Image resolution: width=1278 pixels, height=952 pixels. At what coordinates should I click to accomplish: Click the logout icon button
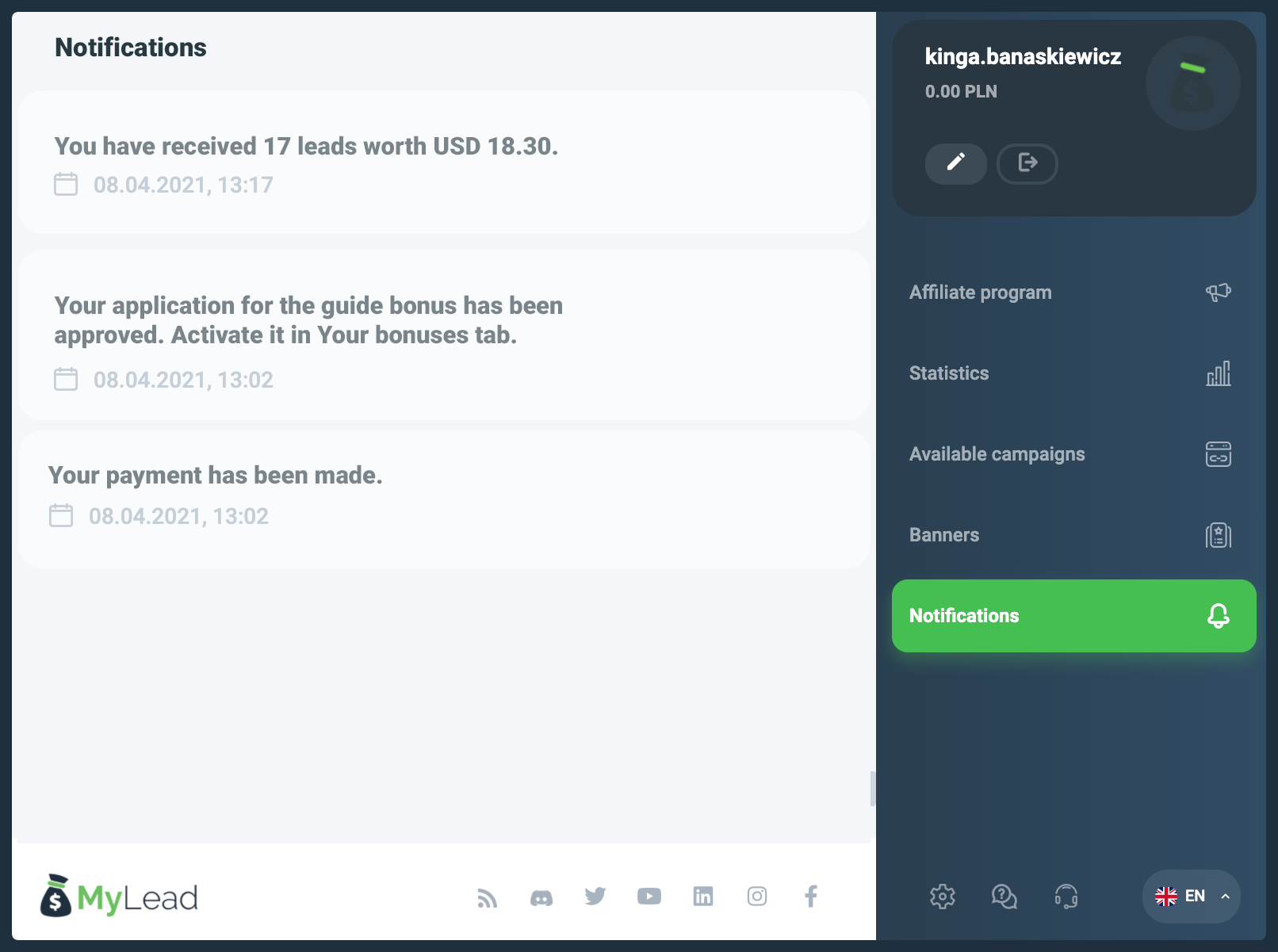1027,163
